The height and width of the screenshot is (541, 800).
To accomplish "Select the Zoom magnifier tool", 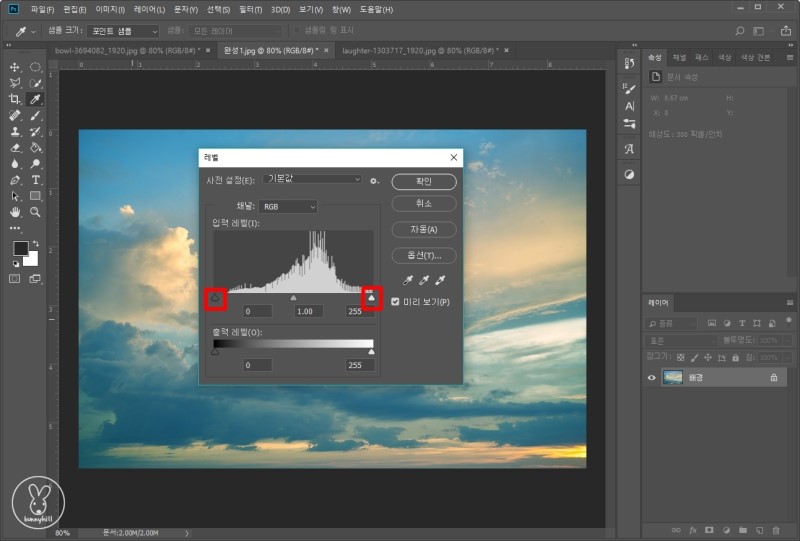I will pyautogui.click(x=35, y=212).
